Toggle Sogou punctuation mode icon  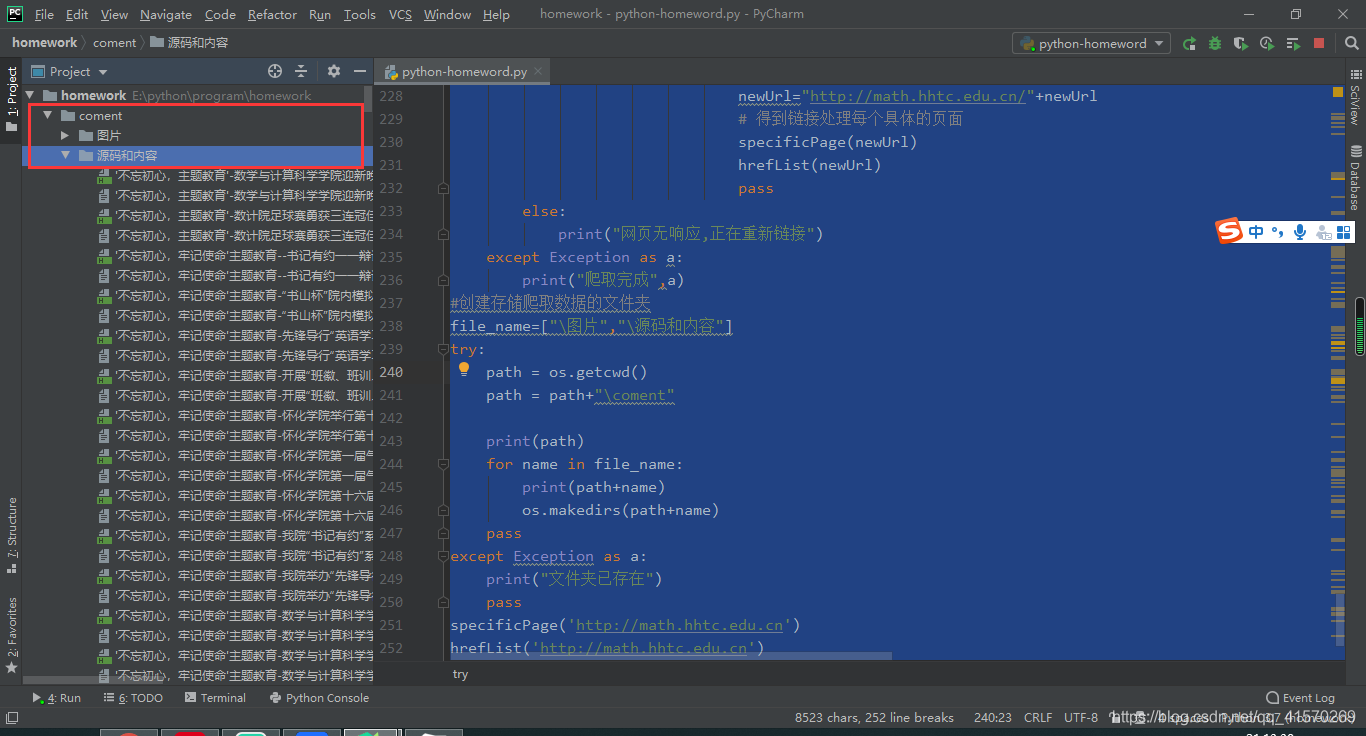[1278, 232]
